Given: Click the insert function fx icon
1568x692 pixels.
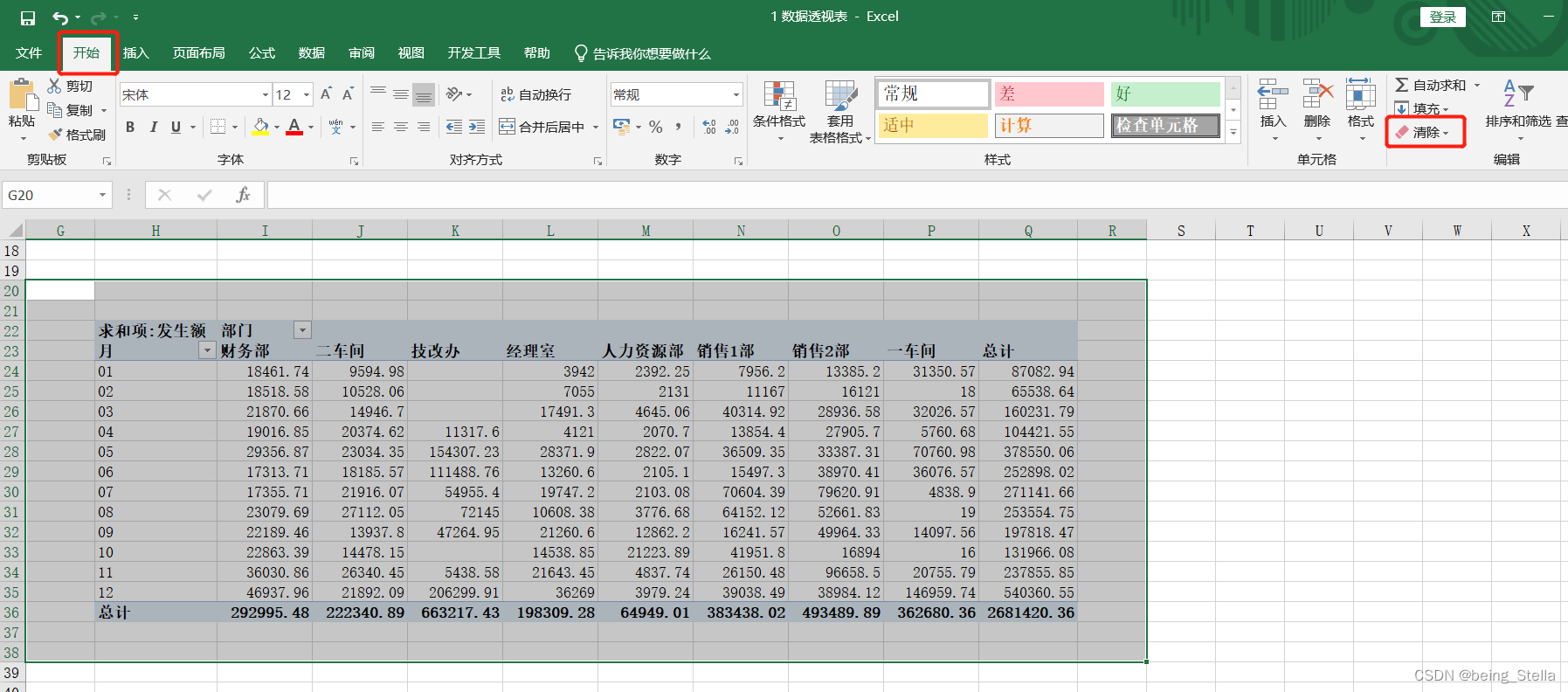Looking at the screenshot, I should [x=243, y=195].
